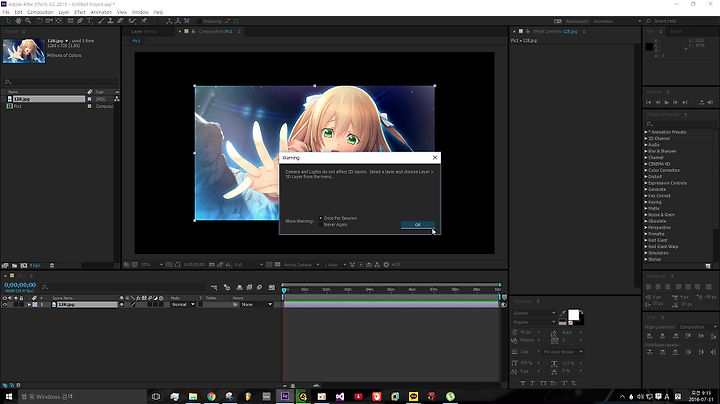Expand Color Correction effects category
Image resolution: width=720 pixels, height=404 pixels.
point(646,170)
